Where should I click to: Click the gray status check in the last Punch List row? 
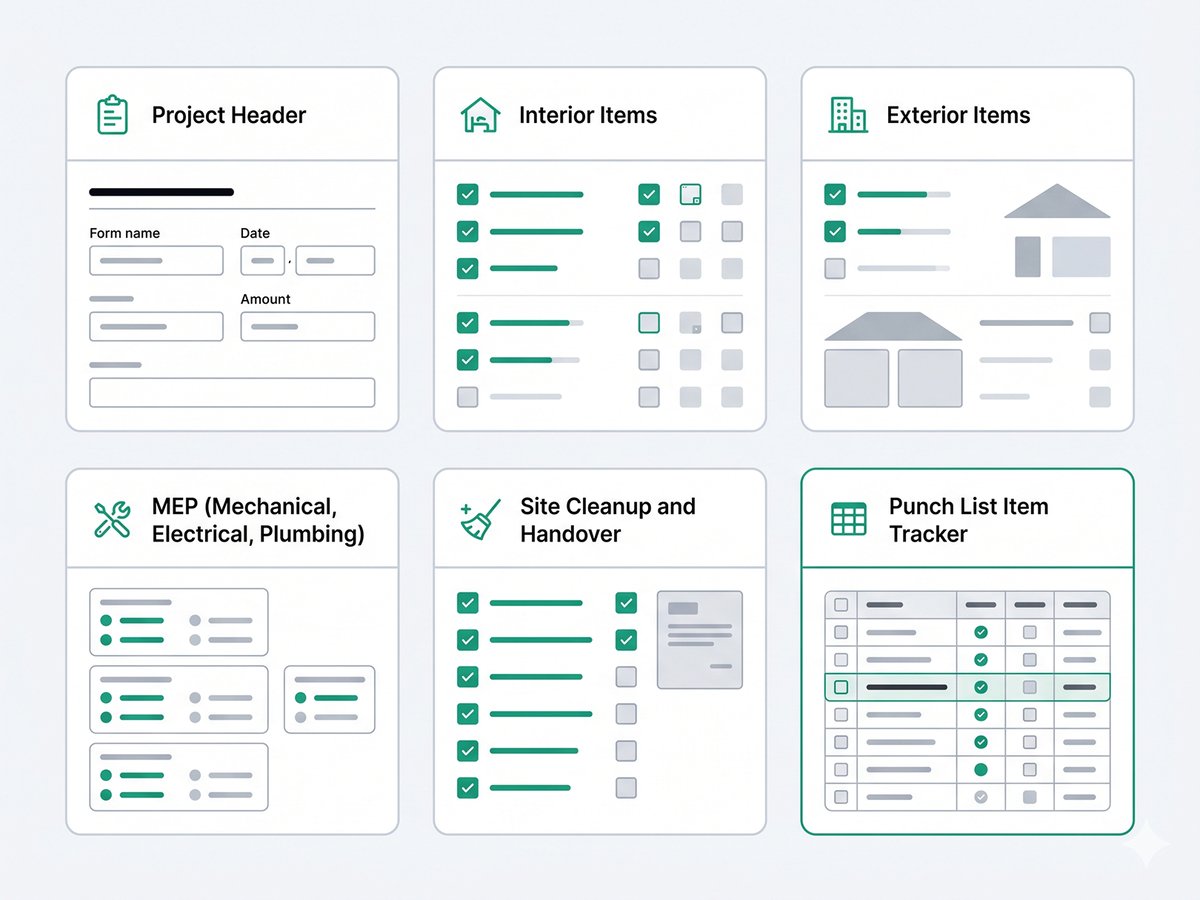tap(981, 797)
